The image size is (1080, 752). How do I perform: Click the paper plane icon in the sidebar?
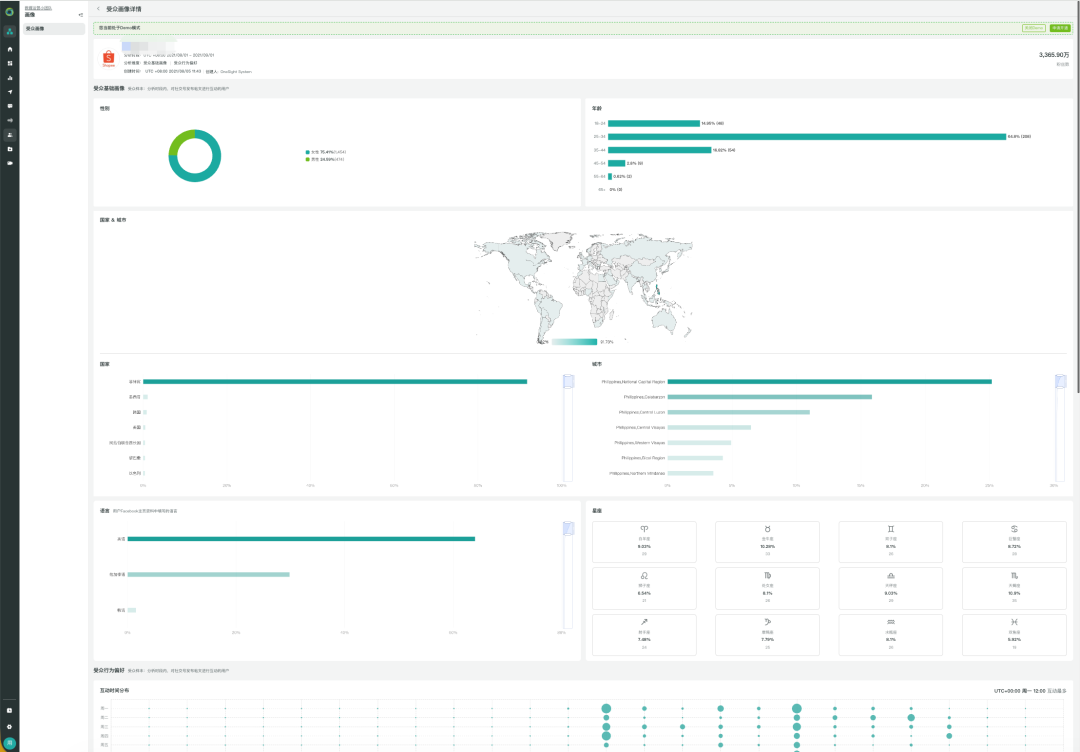[10, 92]
